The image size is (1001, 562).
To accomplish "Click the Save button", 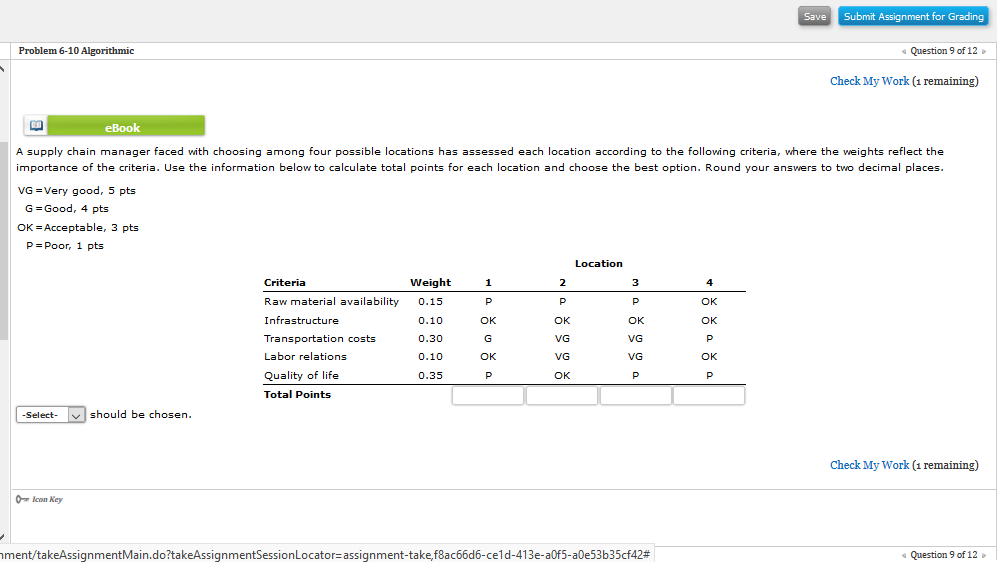I will [x=814, y=17].
